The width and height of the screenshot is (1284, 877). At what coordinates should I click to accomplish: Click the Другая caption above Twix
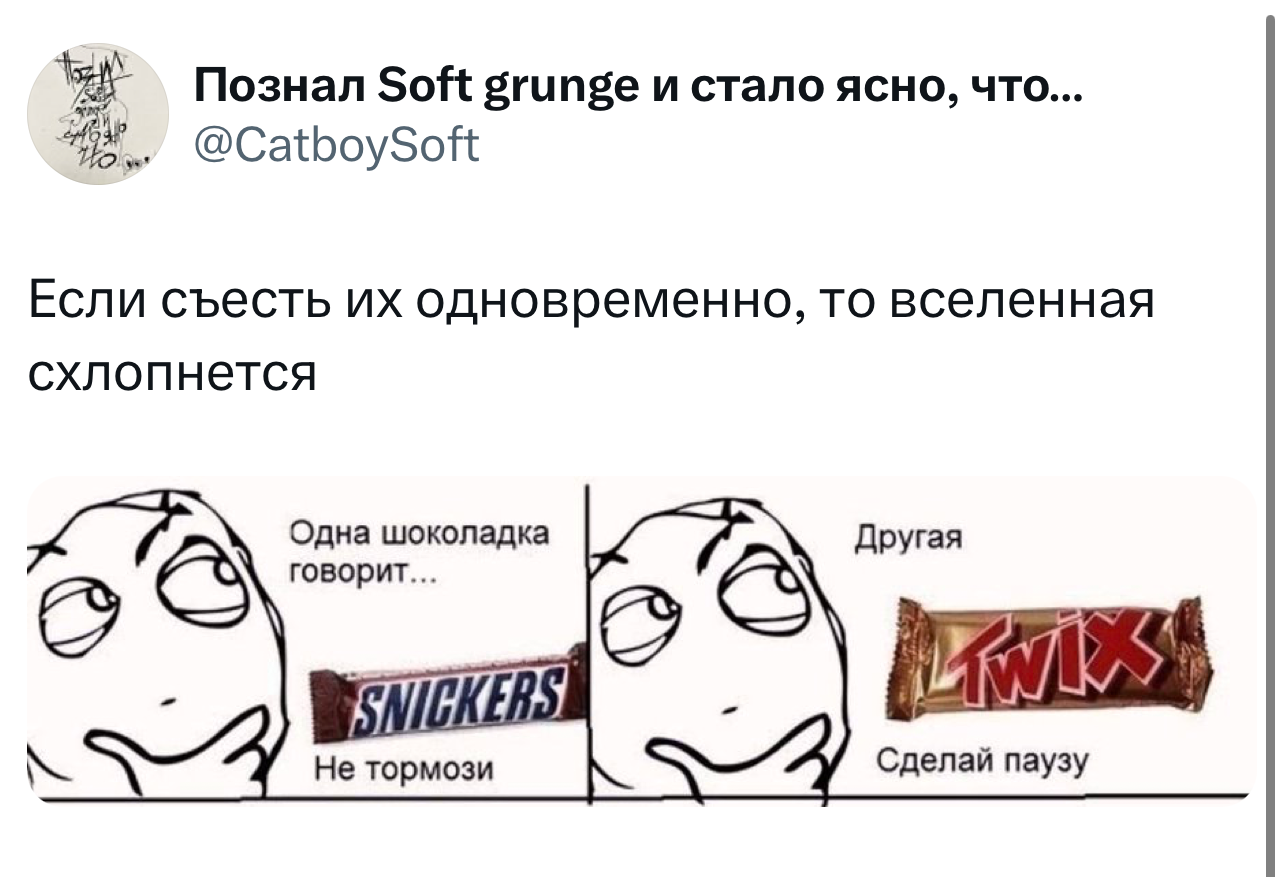(908, 540)
